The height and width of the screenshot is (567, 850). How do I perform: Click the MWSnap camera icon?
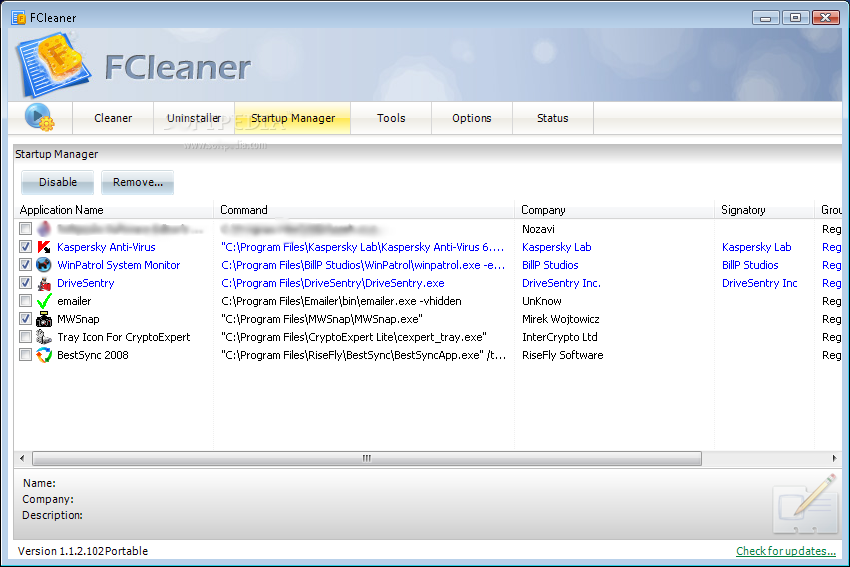pyautogui.click(x=44, y=319)
